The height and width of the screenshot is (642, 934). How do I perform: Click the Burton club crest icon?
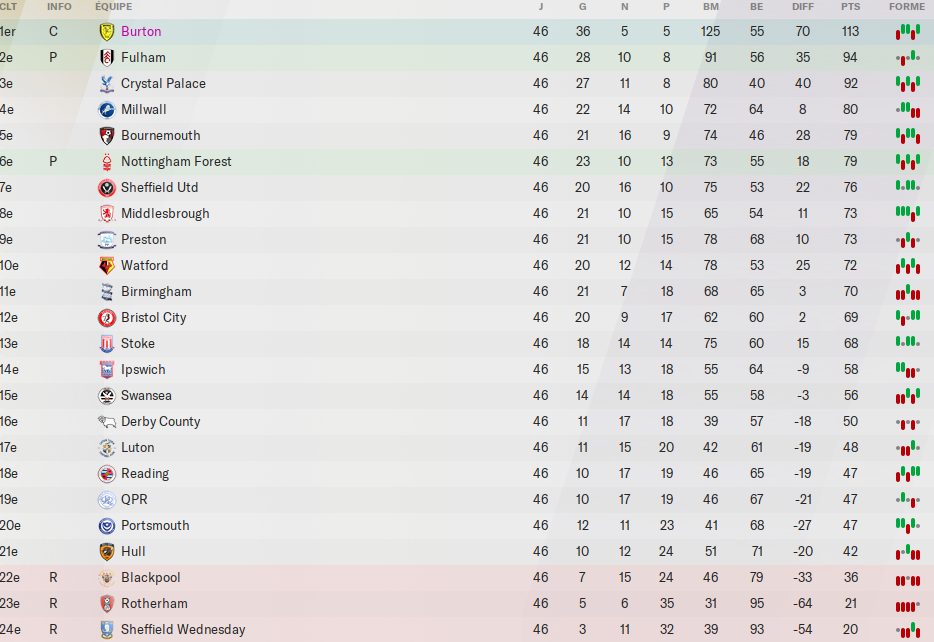pyautogui.click(x=107, y=31)
